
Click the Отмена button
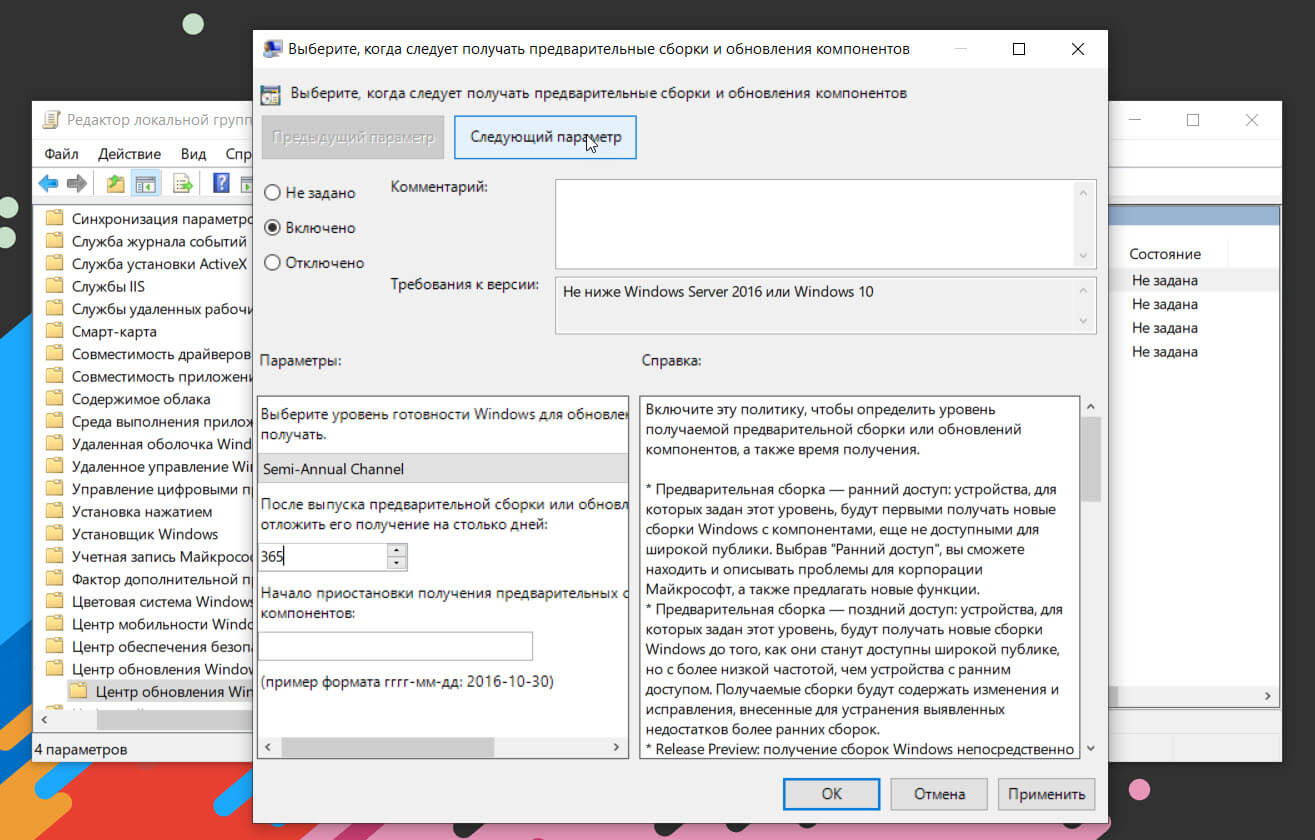coord(940,794)
